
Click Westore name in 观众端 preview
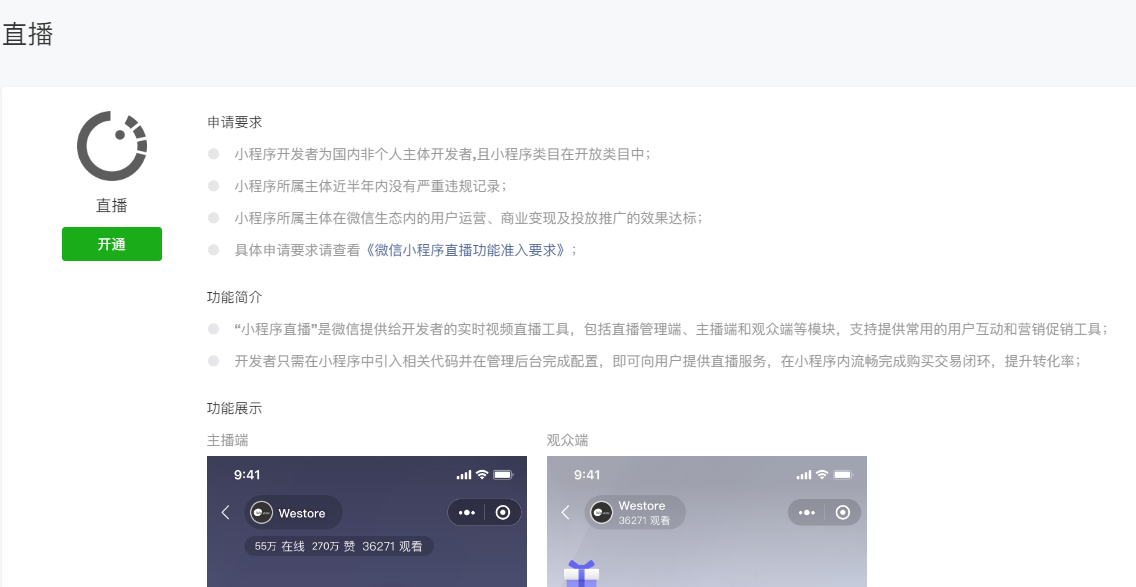point(641,506)
